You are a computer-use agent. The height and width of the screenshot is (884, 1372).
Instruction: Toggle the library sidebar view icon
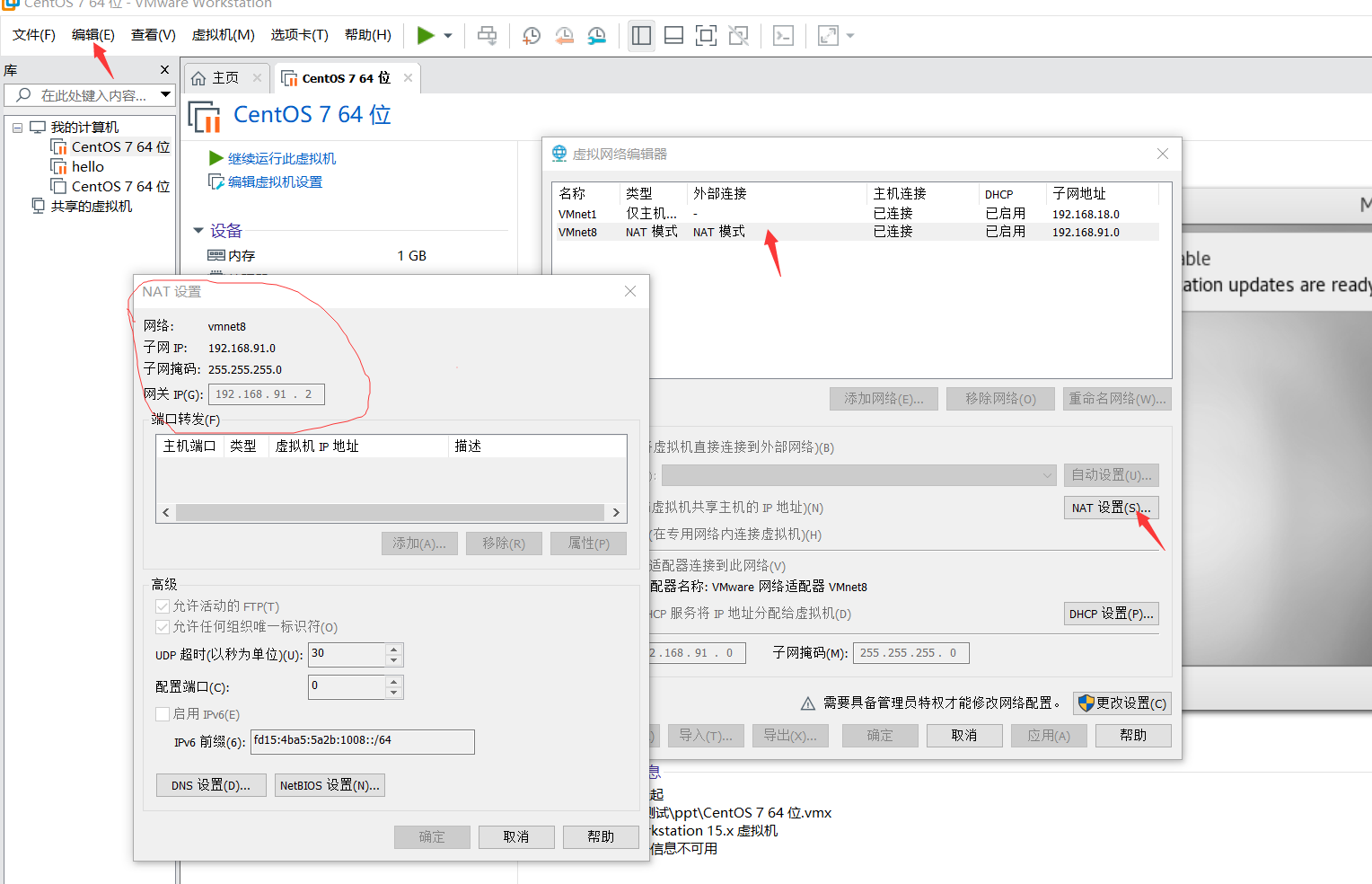click(641, 36)
